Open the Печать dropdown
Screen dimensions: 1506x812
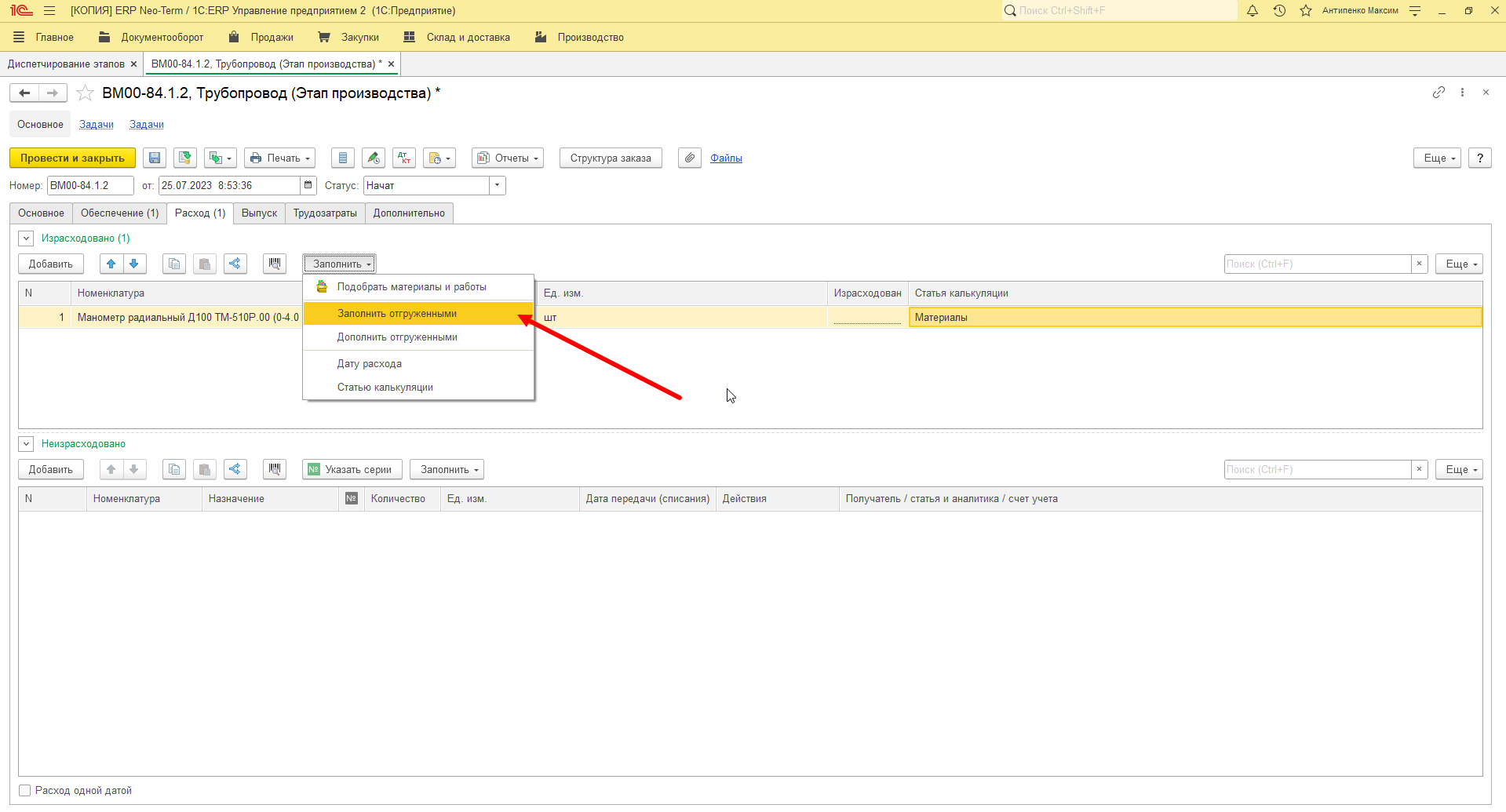pos(279,158)
